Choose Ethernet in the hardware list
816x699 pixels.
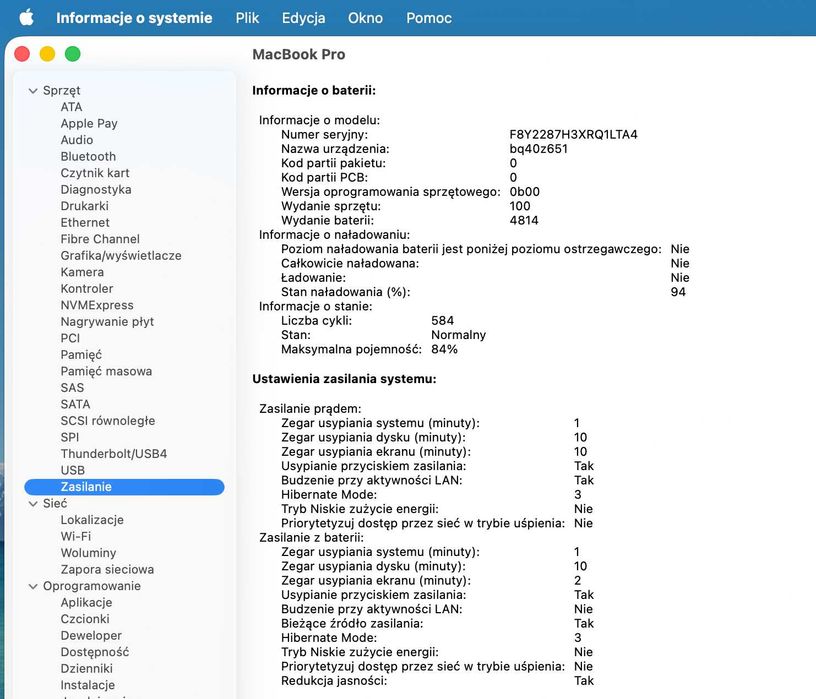[85, 222]
